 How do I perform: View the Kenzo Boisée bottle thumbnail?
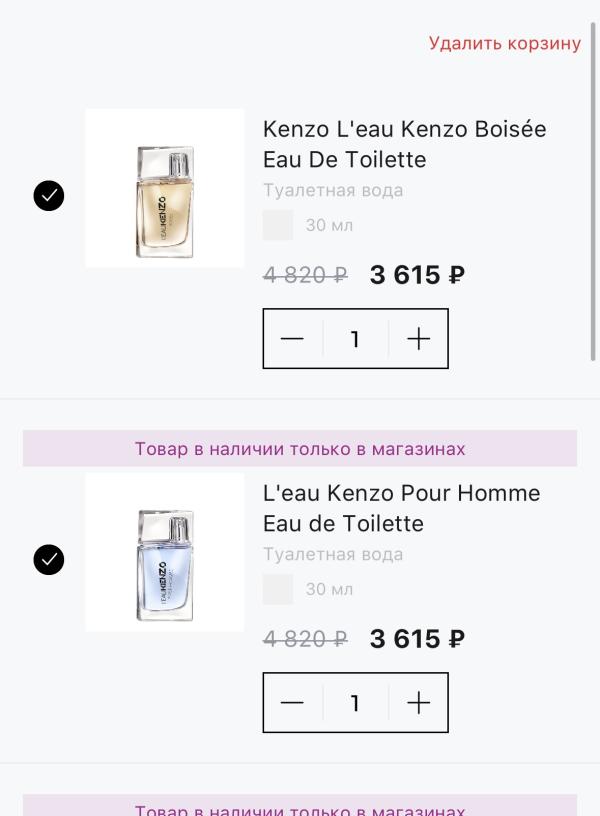coord(165,188)
